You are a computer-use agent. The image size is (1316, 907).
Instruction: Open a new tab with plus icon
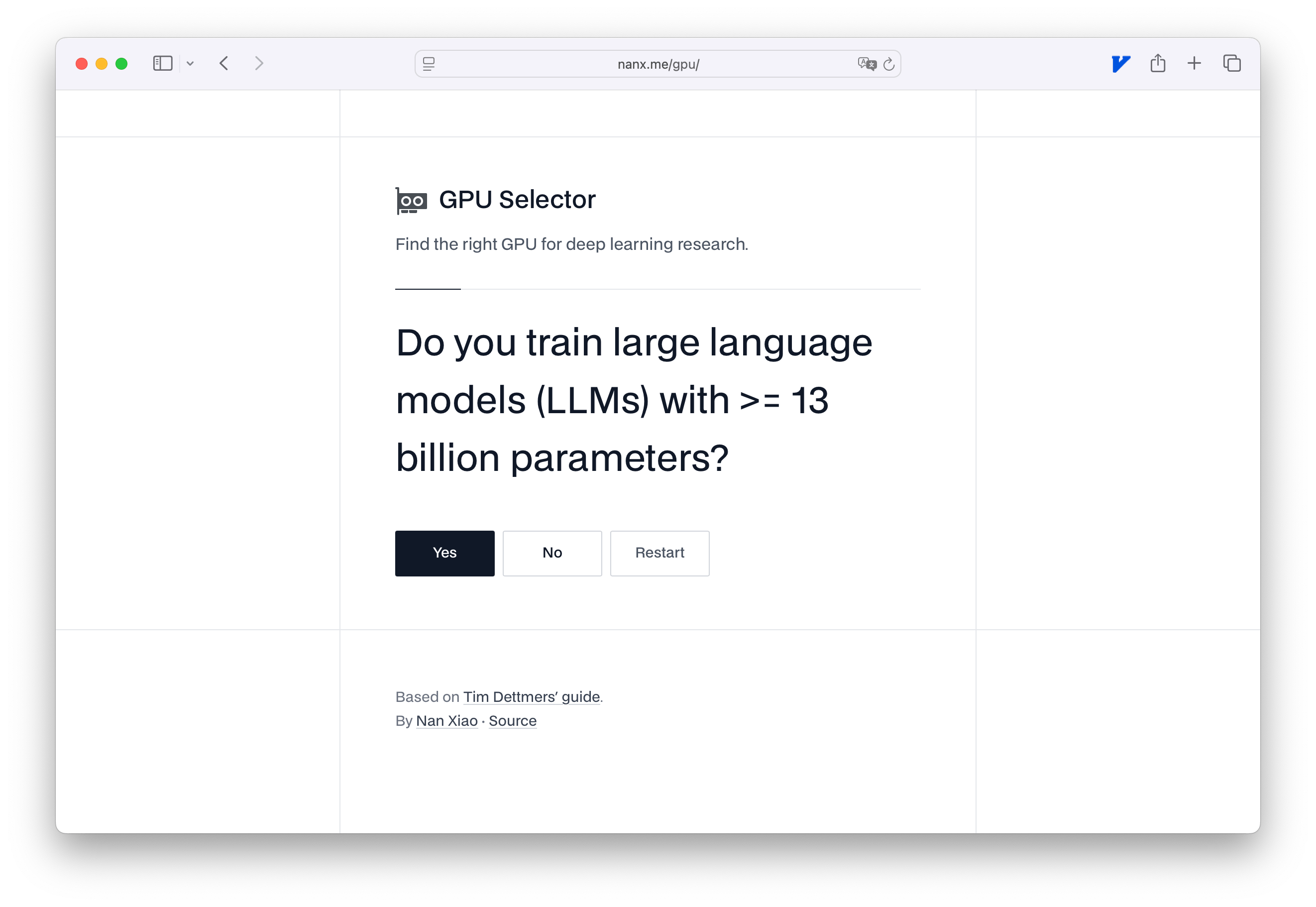pyautogui.click(x=1194, y=63)
